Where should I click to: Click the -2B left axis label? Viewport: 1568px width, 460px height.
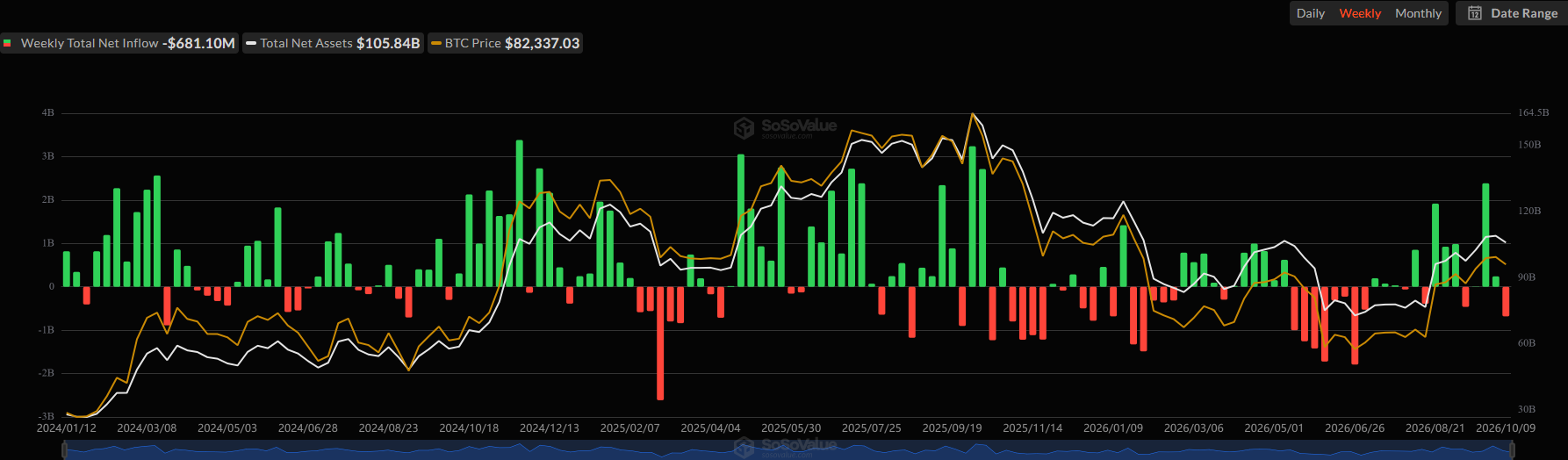click(46, 373)
